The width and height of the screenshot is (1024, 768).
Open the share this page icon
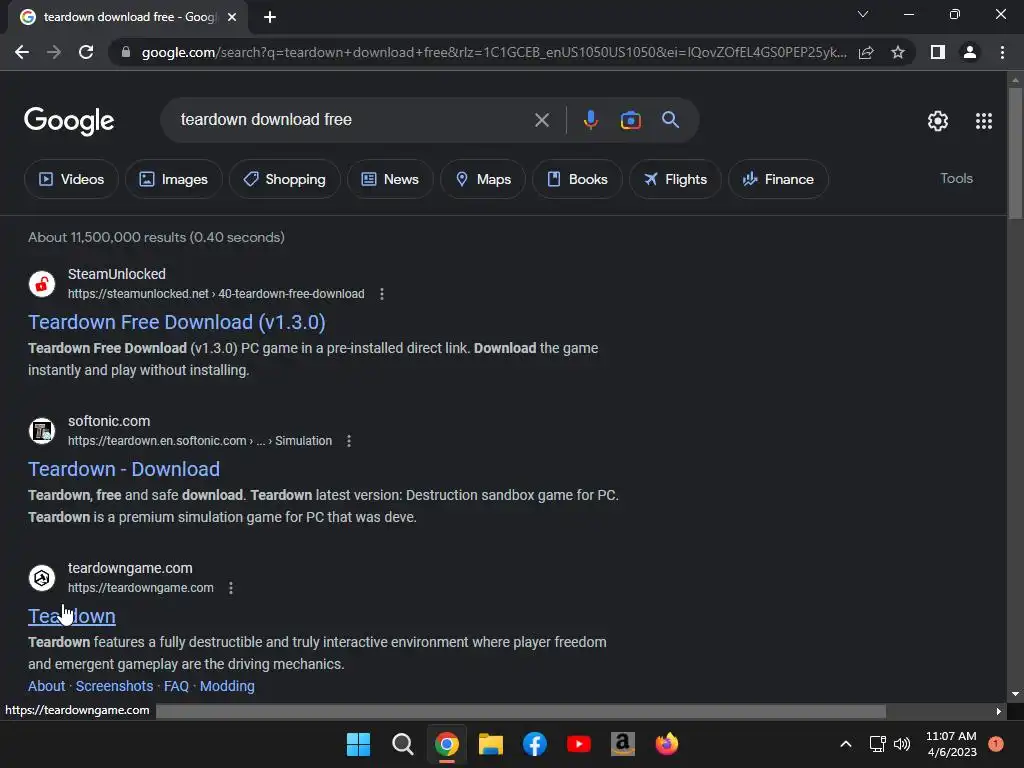pos(866,52)
